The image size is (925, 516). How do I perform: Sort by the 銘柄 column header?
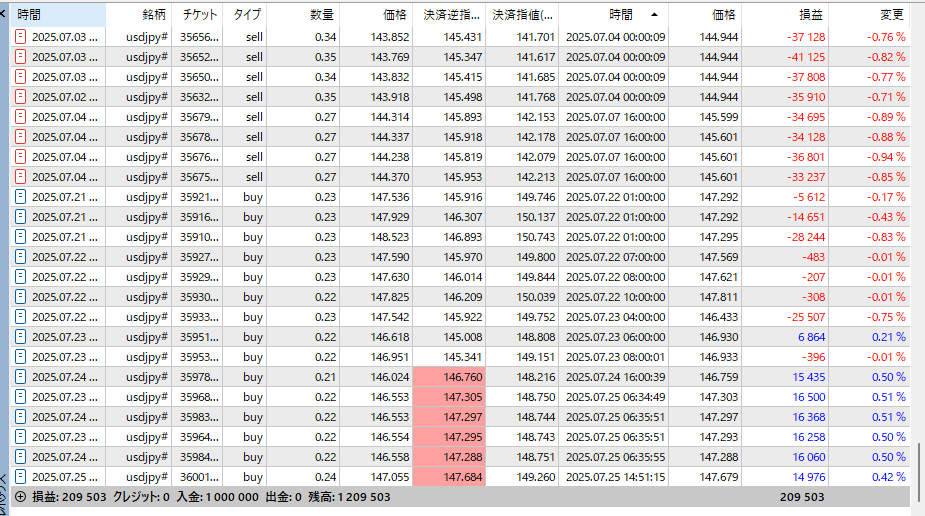139,15
